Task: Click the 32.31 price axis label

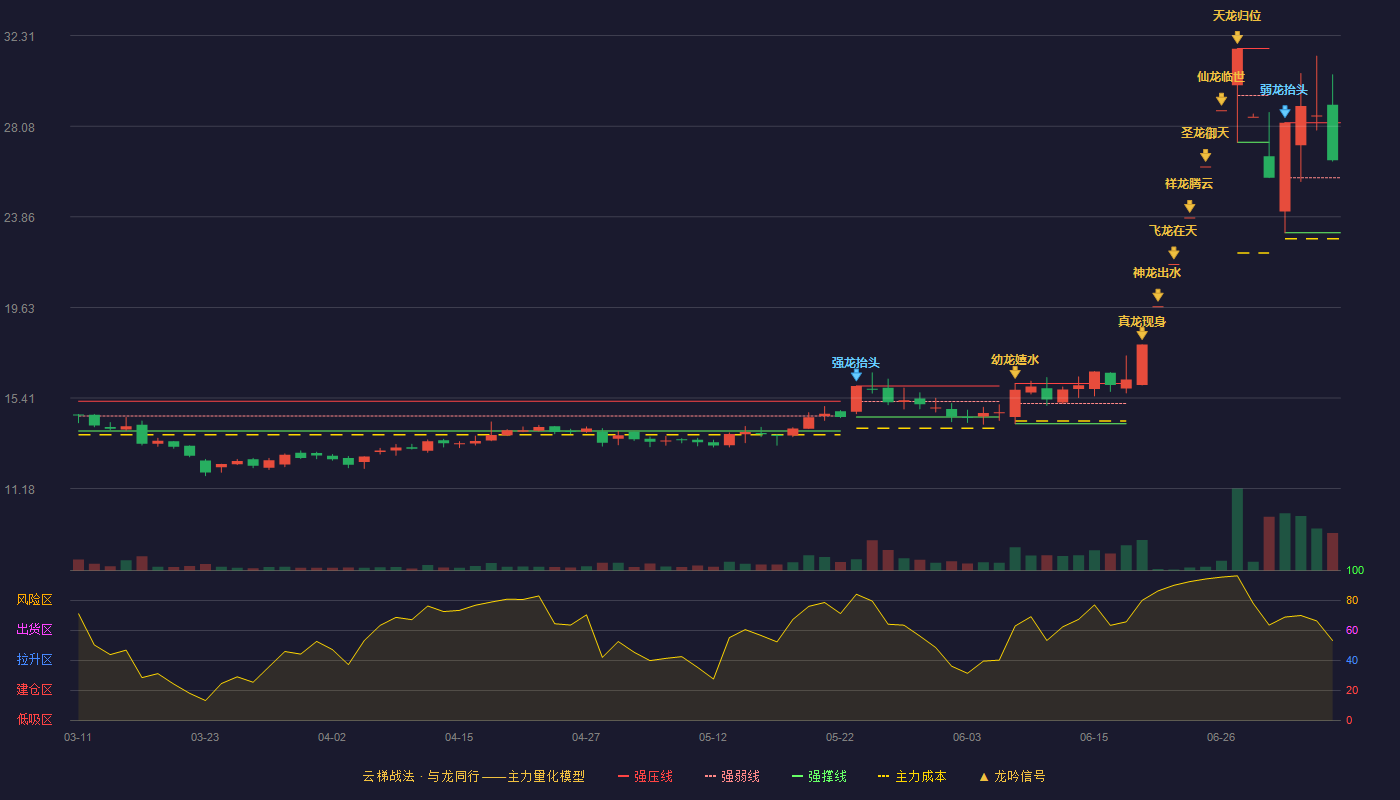Action: point(20,36)
